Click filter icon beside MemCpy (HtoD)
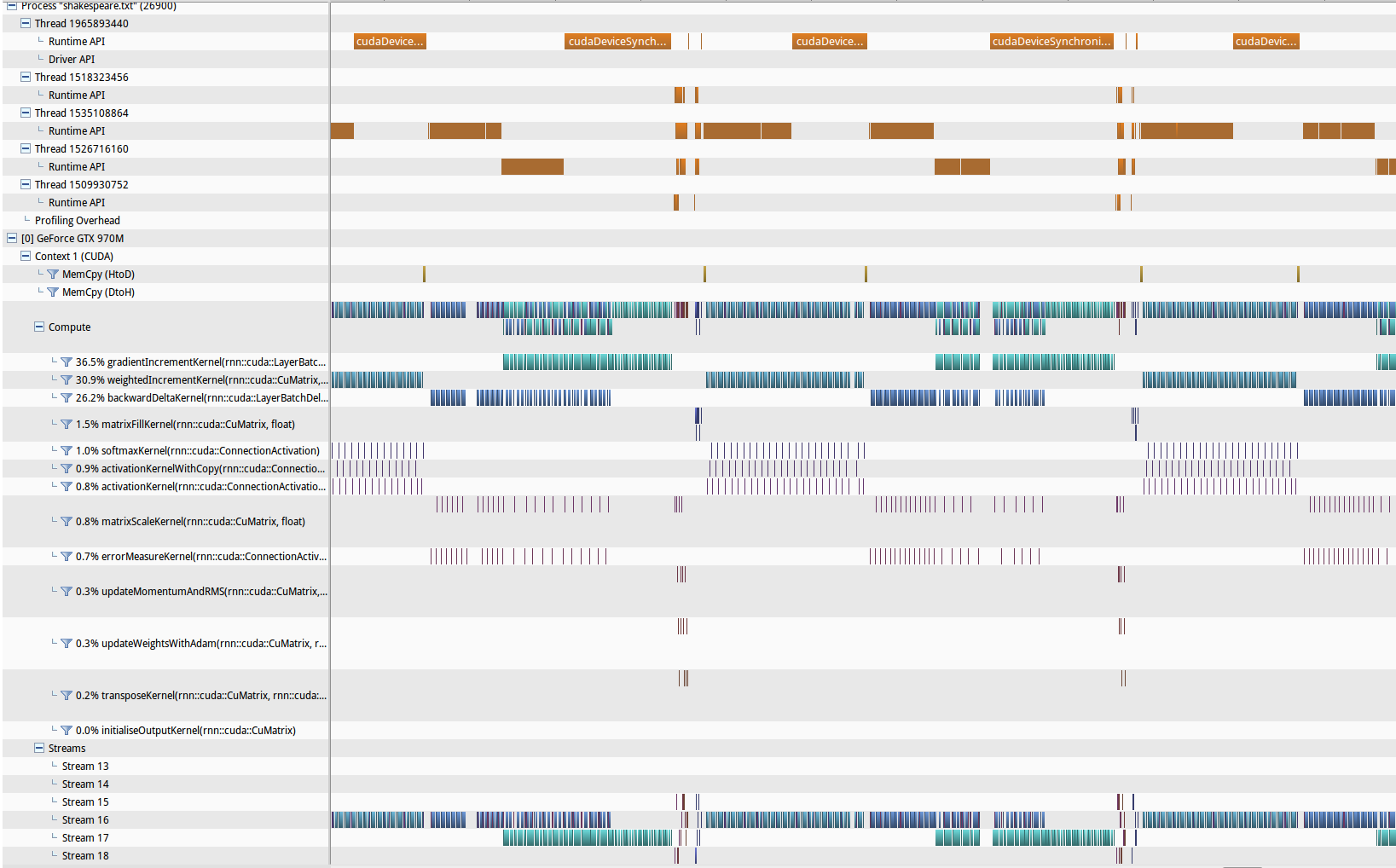This screenshot has width=1396, height=868. coord(53,275)
